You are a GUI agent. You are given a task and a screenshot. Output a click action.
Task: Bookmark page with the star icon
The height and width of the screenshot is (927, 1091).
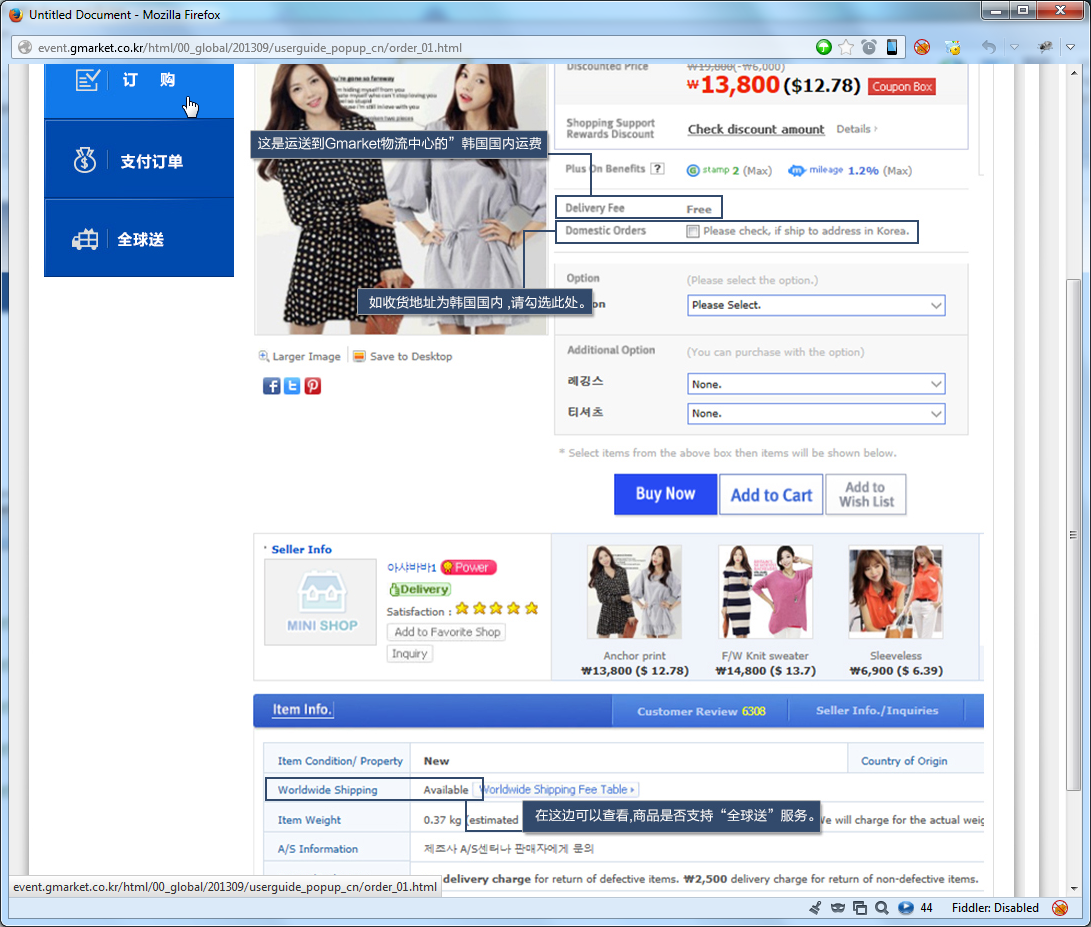point(846,47)
